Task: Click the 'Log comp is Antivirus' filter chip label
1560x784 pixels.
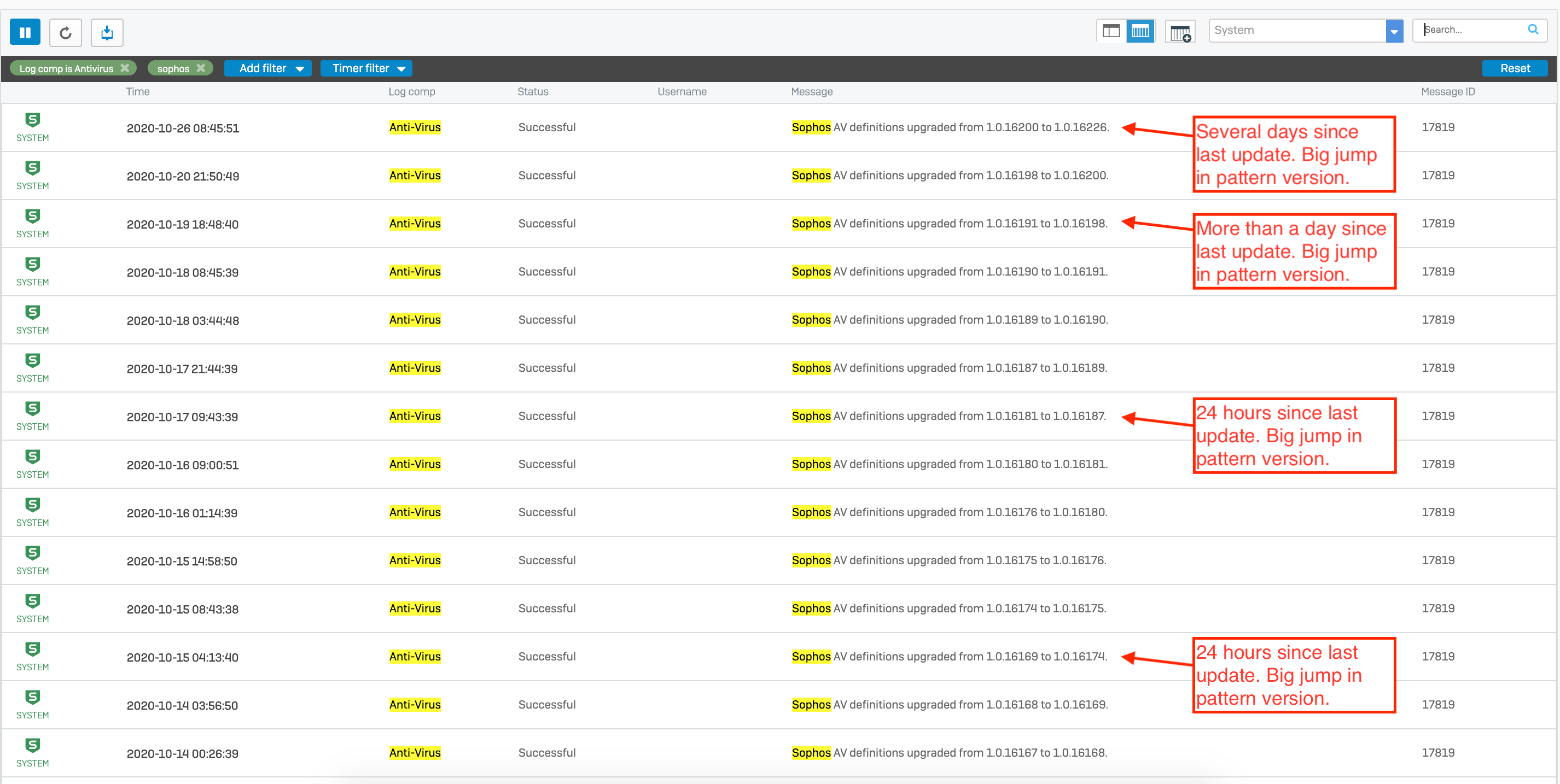Action: click(x=66, y=68)
